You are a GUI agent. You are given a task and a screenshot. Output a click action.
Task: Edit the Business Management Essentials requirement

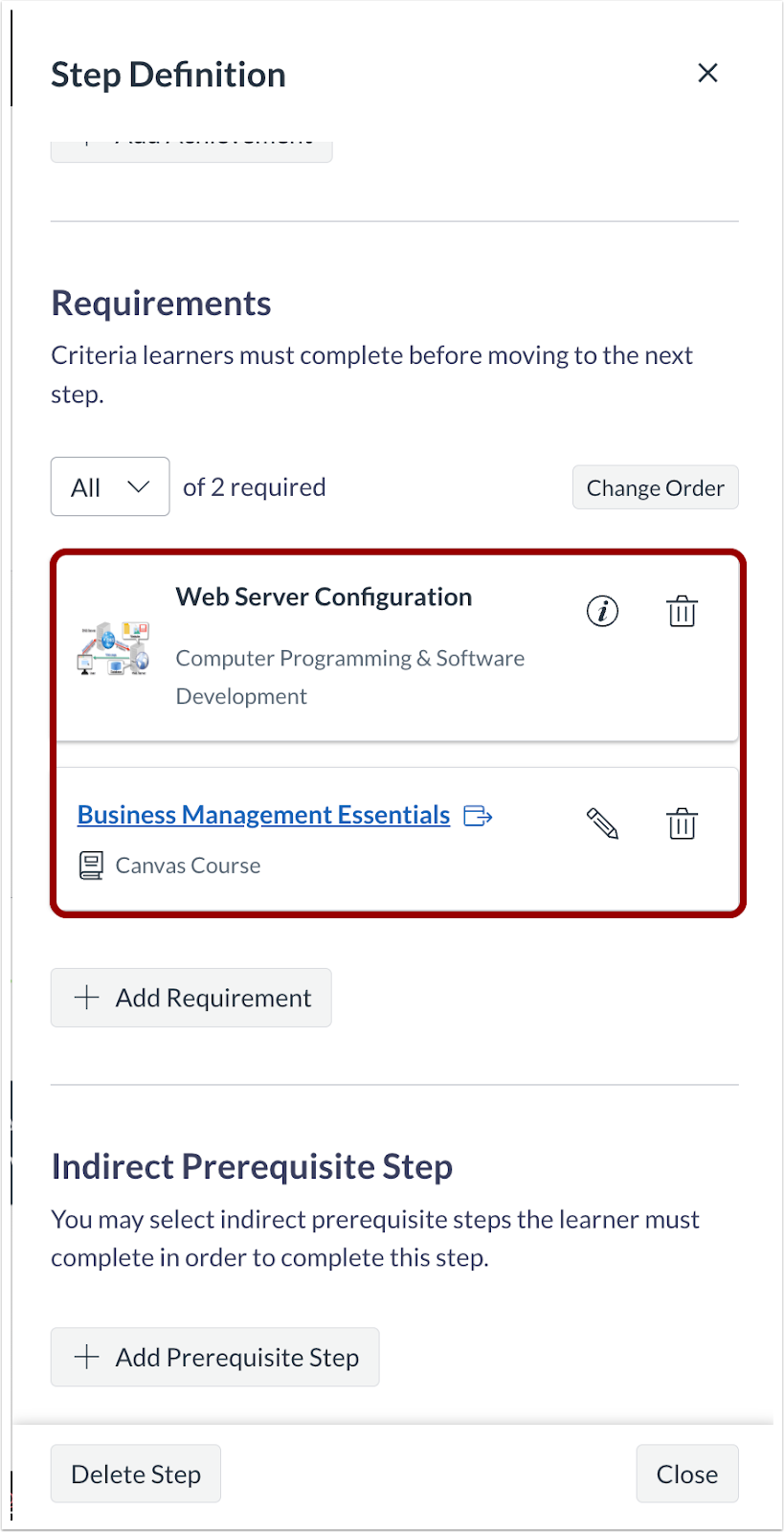tap(602, 823)
